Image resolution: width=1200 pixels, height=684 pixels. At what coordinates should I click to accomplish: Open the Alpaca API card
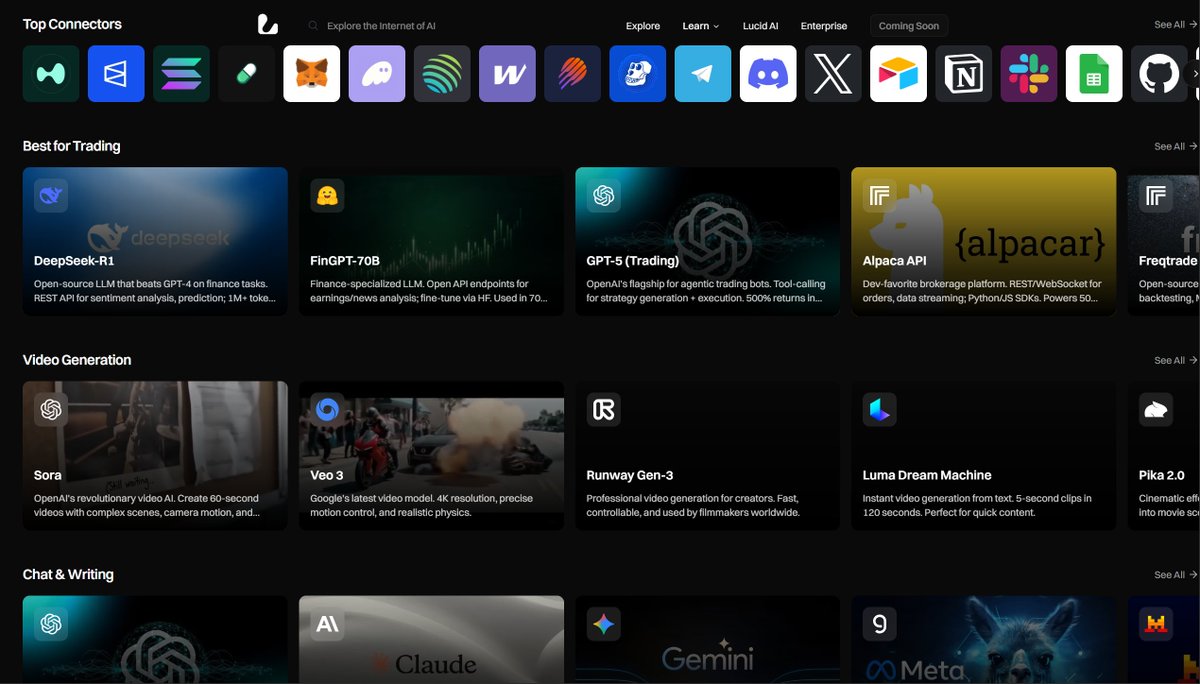983,241
